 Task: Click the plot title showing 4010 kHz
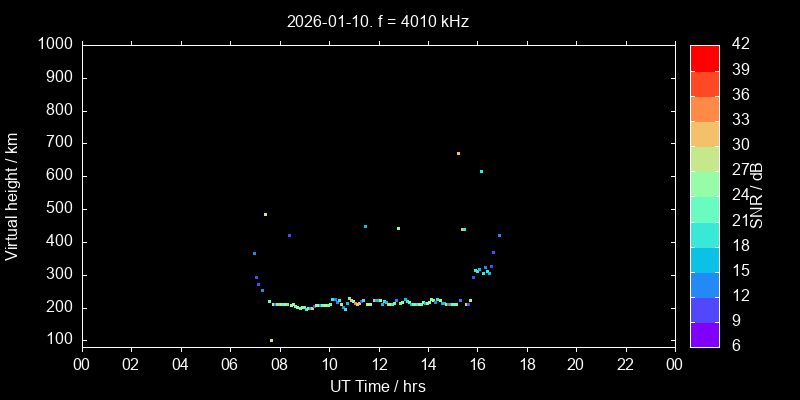pyautogui.click(x=377, y=21)
